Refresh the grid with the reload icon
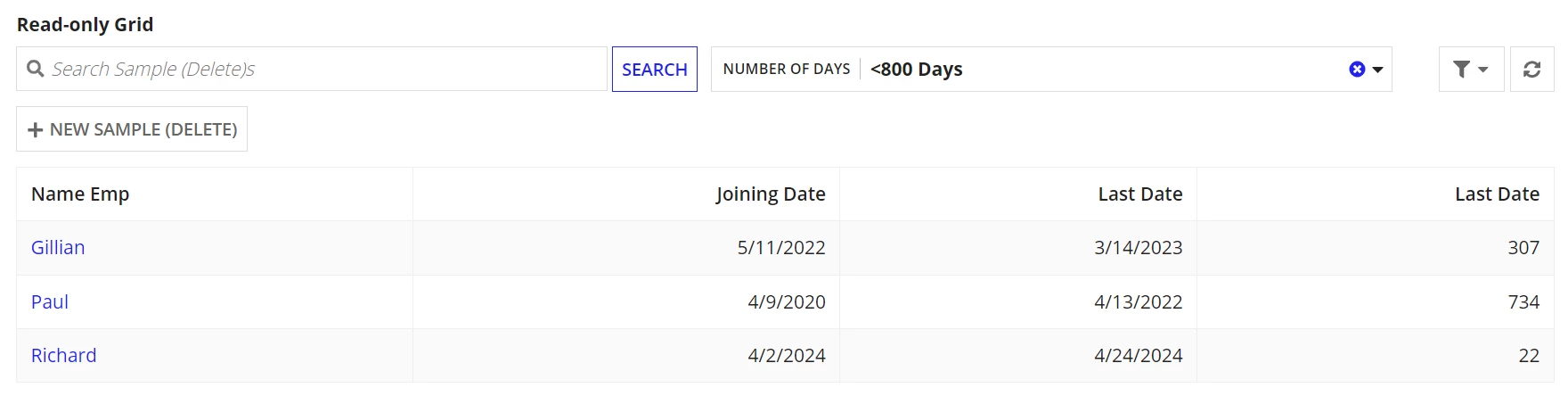The image size is (1568, 396). tap(1531, 70)
